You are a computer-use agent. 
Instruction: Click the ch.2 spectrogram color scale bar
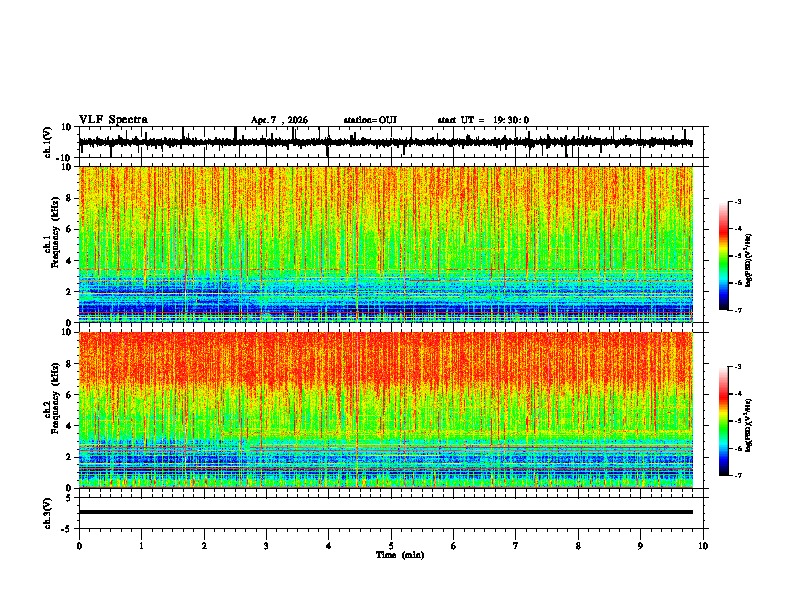click(723, 421)
